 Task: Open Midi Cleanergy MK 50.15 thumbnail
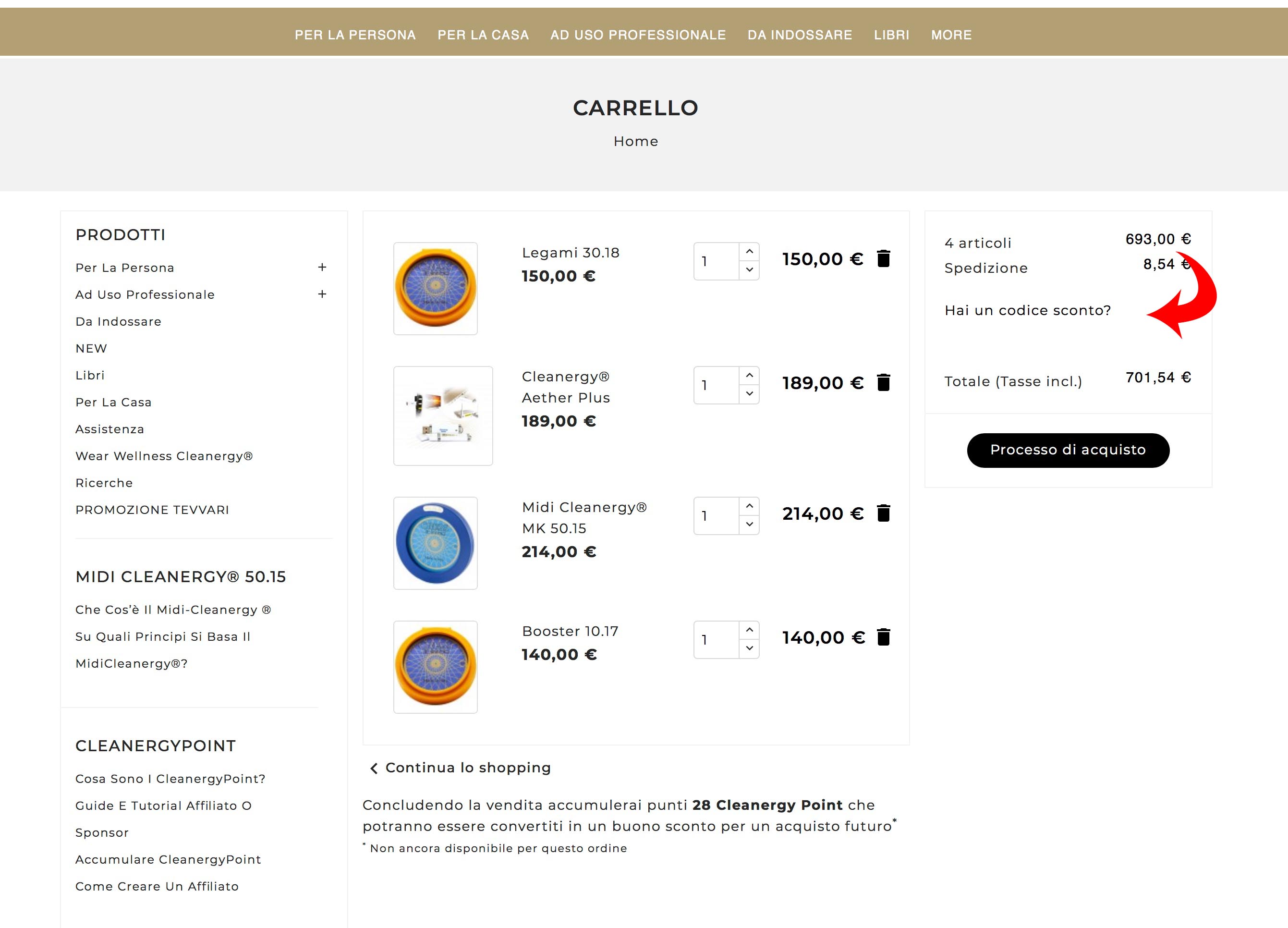(436, 543)
